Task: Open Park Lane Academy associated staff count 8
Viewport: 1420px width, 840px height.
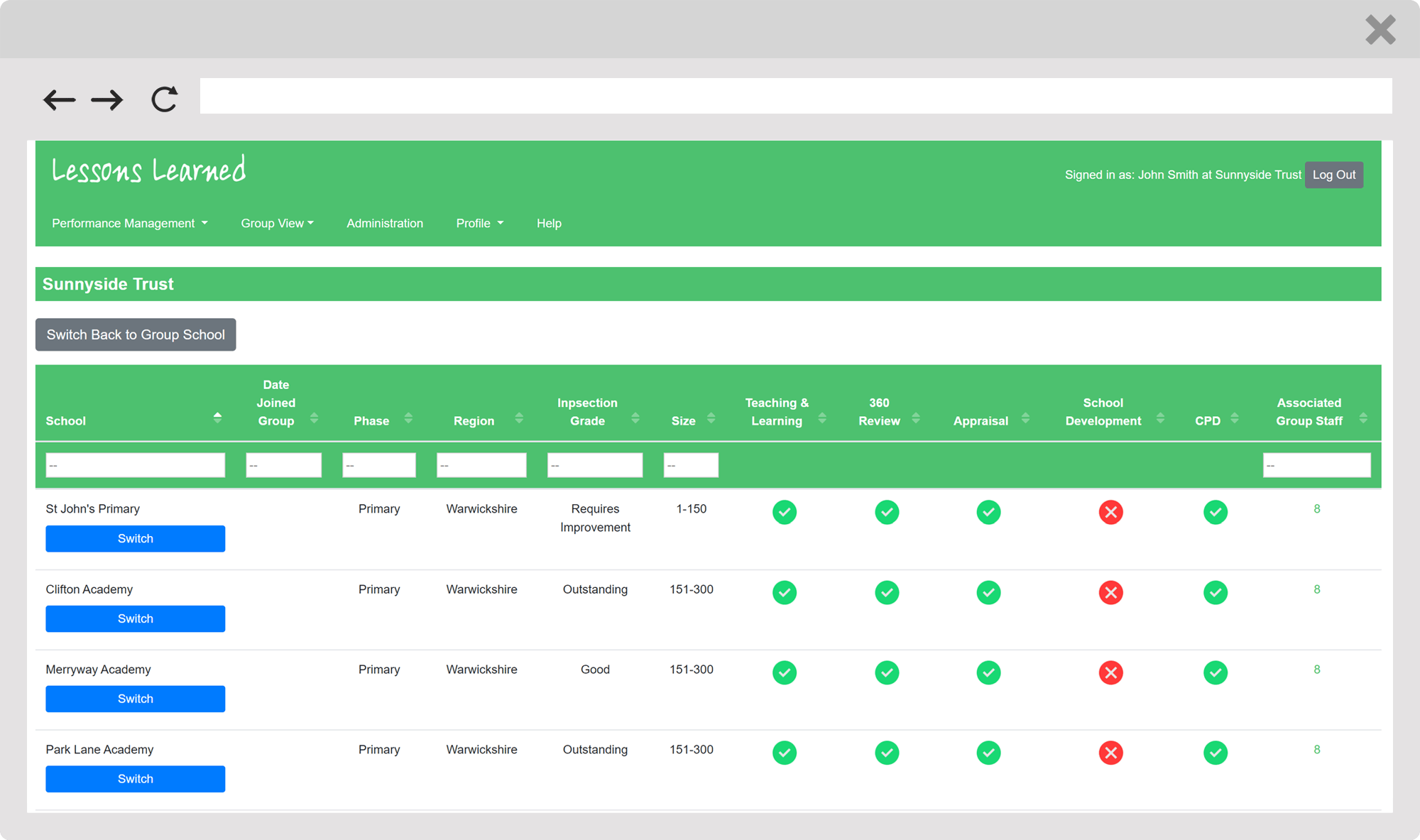Action: (1317, 750)
